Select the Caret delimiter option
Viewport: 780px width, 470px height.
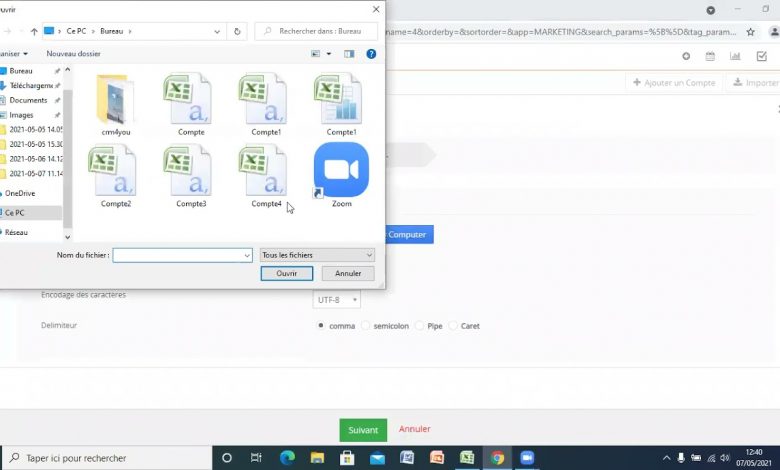[453, 326]
